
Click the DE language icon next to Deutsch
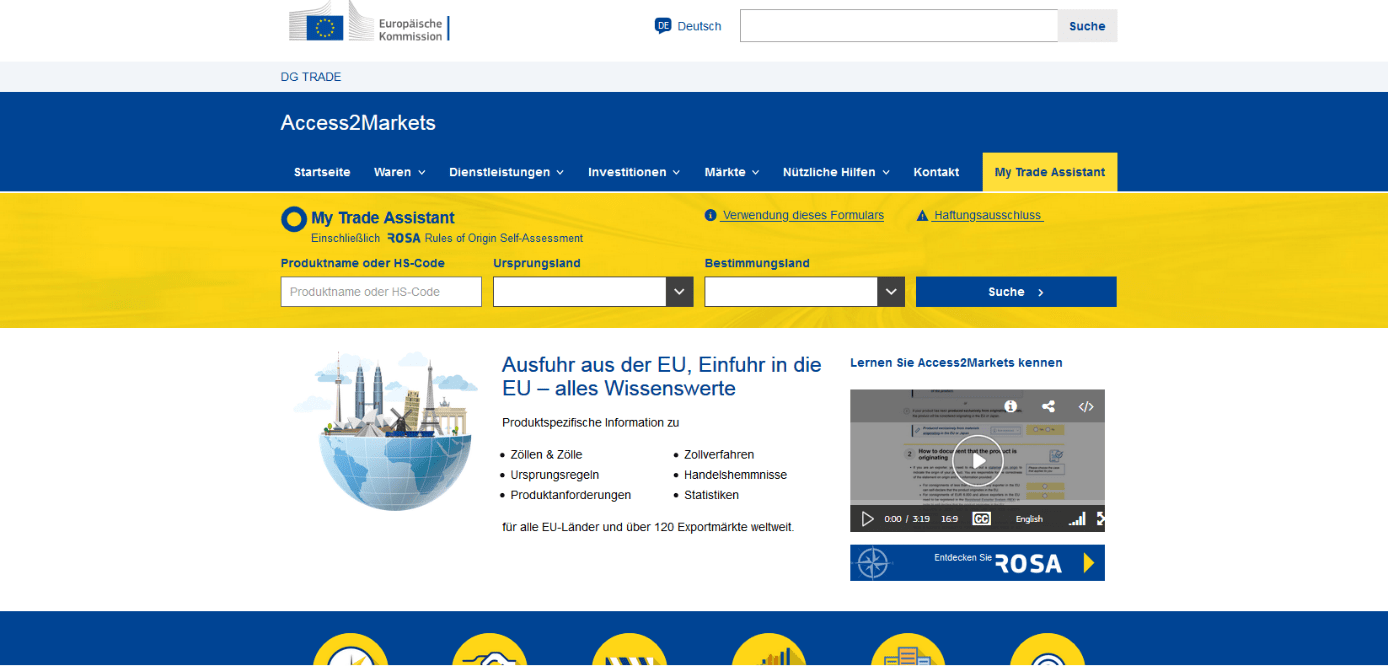662,26
